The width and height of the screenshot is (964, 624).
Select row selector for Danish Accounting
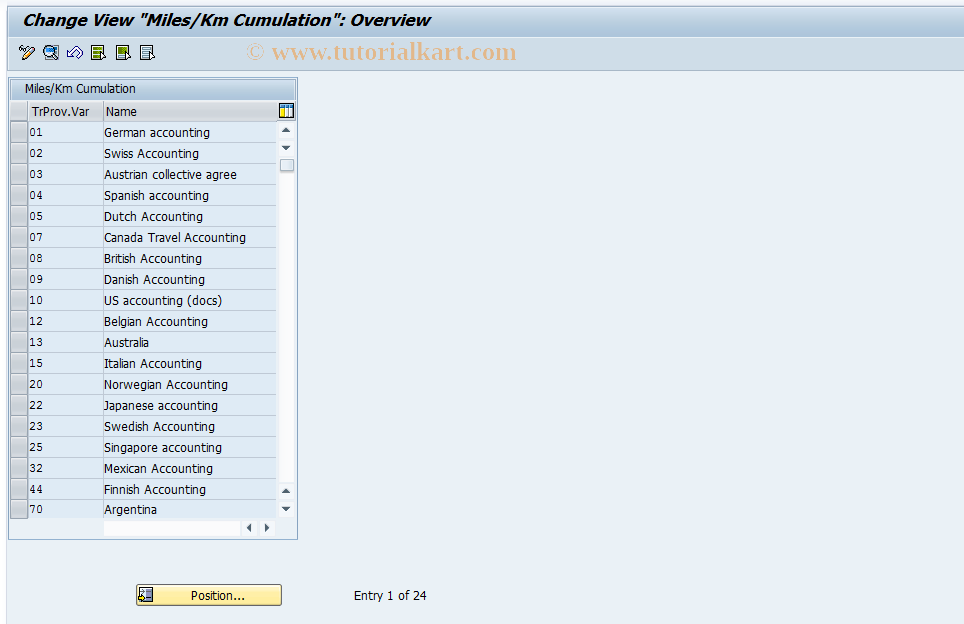19,279
